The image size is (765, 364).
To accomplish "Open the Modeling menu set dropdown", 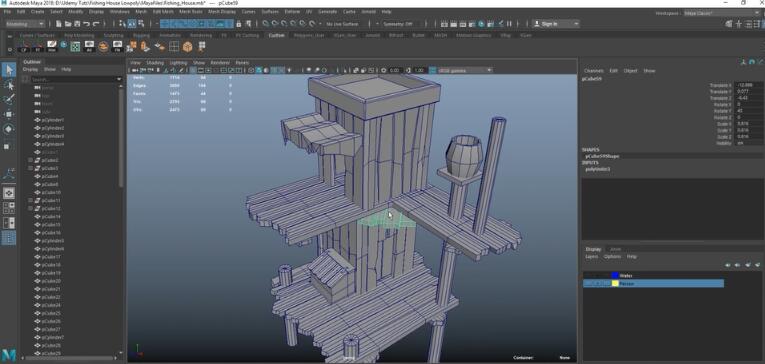I will pyautogui.click(x=24, y=23).
